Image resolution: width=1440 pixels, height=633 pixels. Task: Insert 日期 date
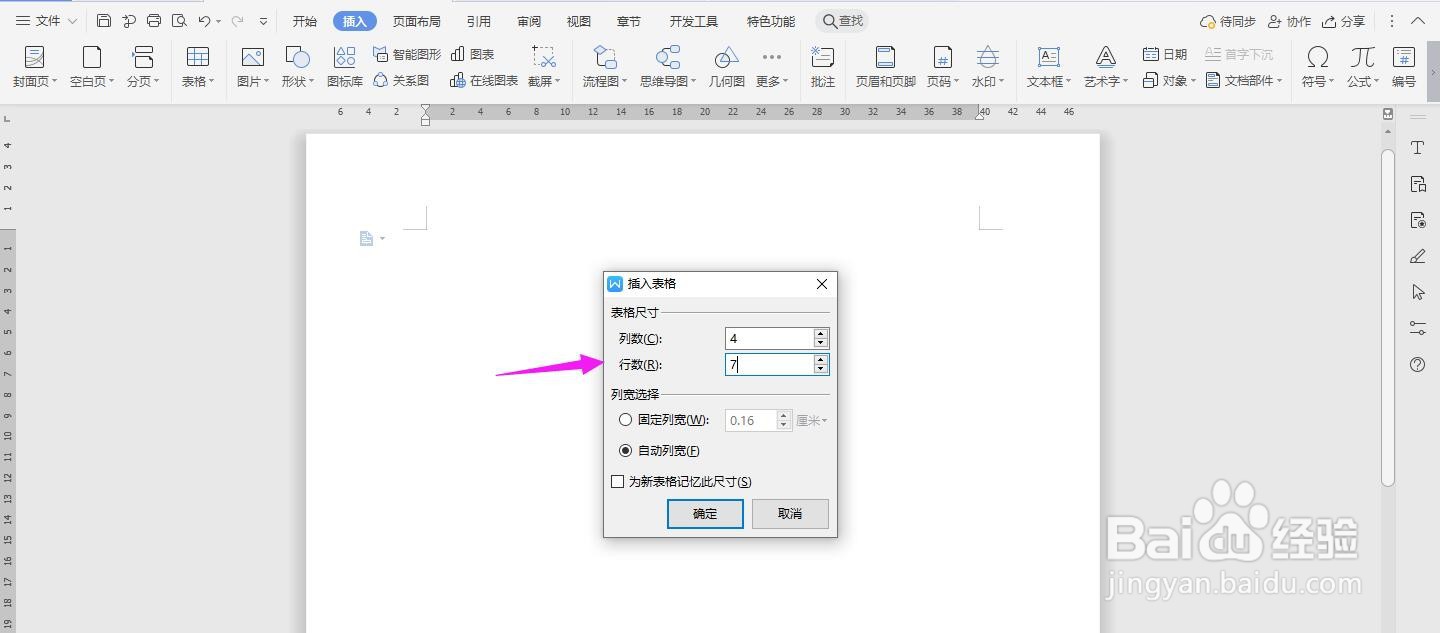pyautogui.click(x=1165, y=54)
